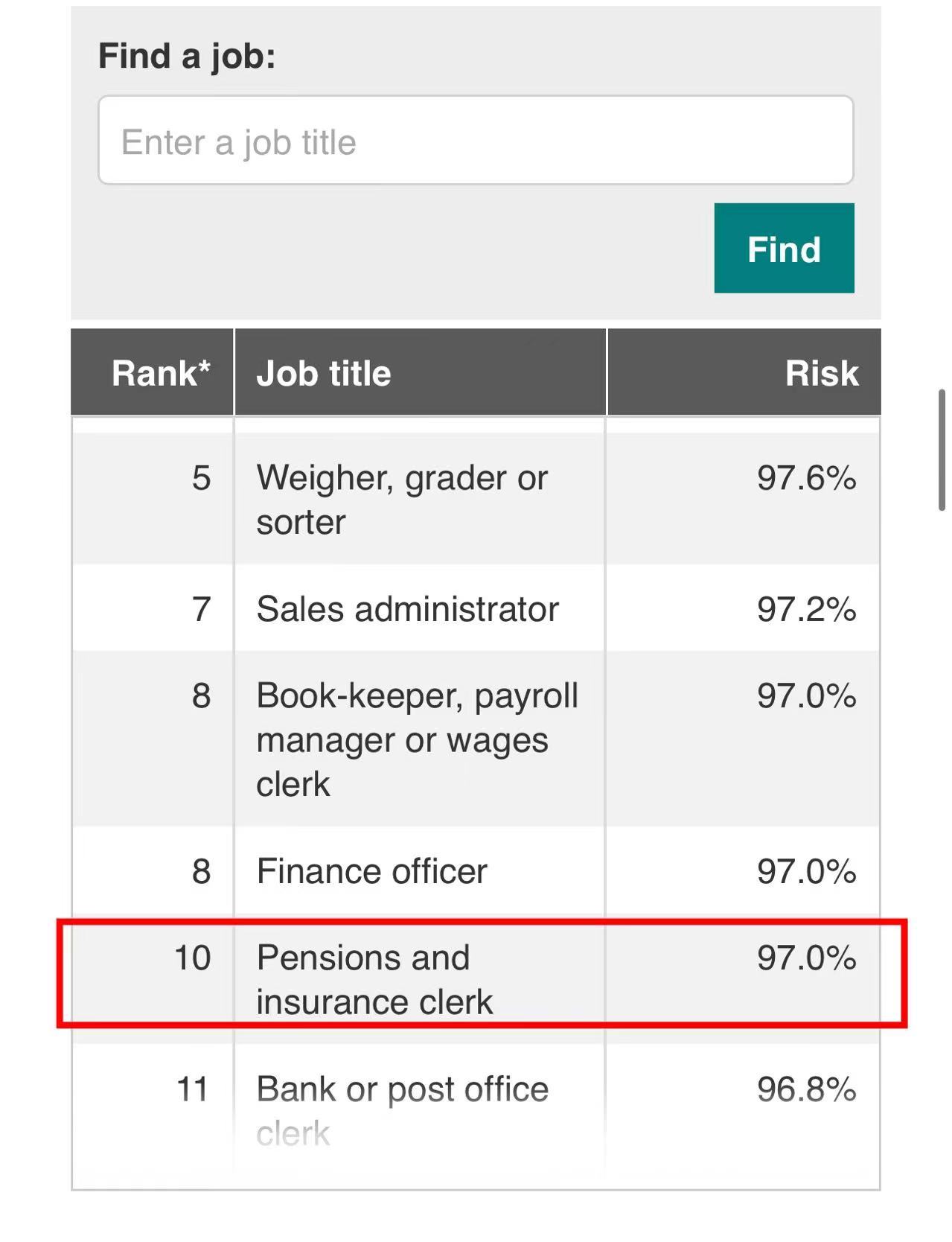Select the Book-keeper, payroll manager row
The width and height of the screenshot is (952, 1242).
(x=417, y=739)
